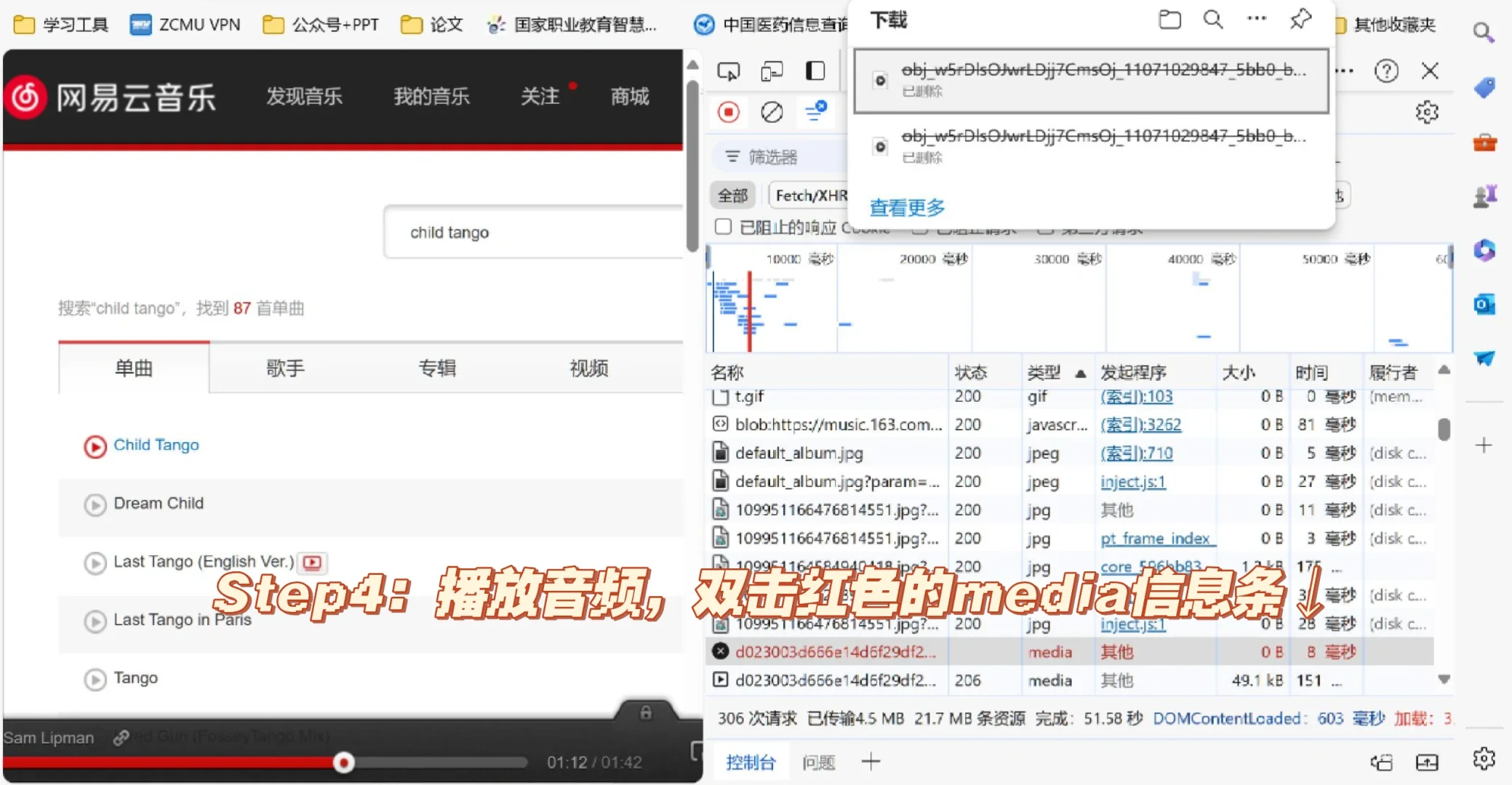Check the 第三方请求 option

coord(1046,228)
